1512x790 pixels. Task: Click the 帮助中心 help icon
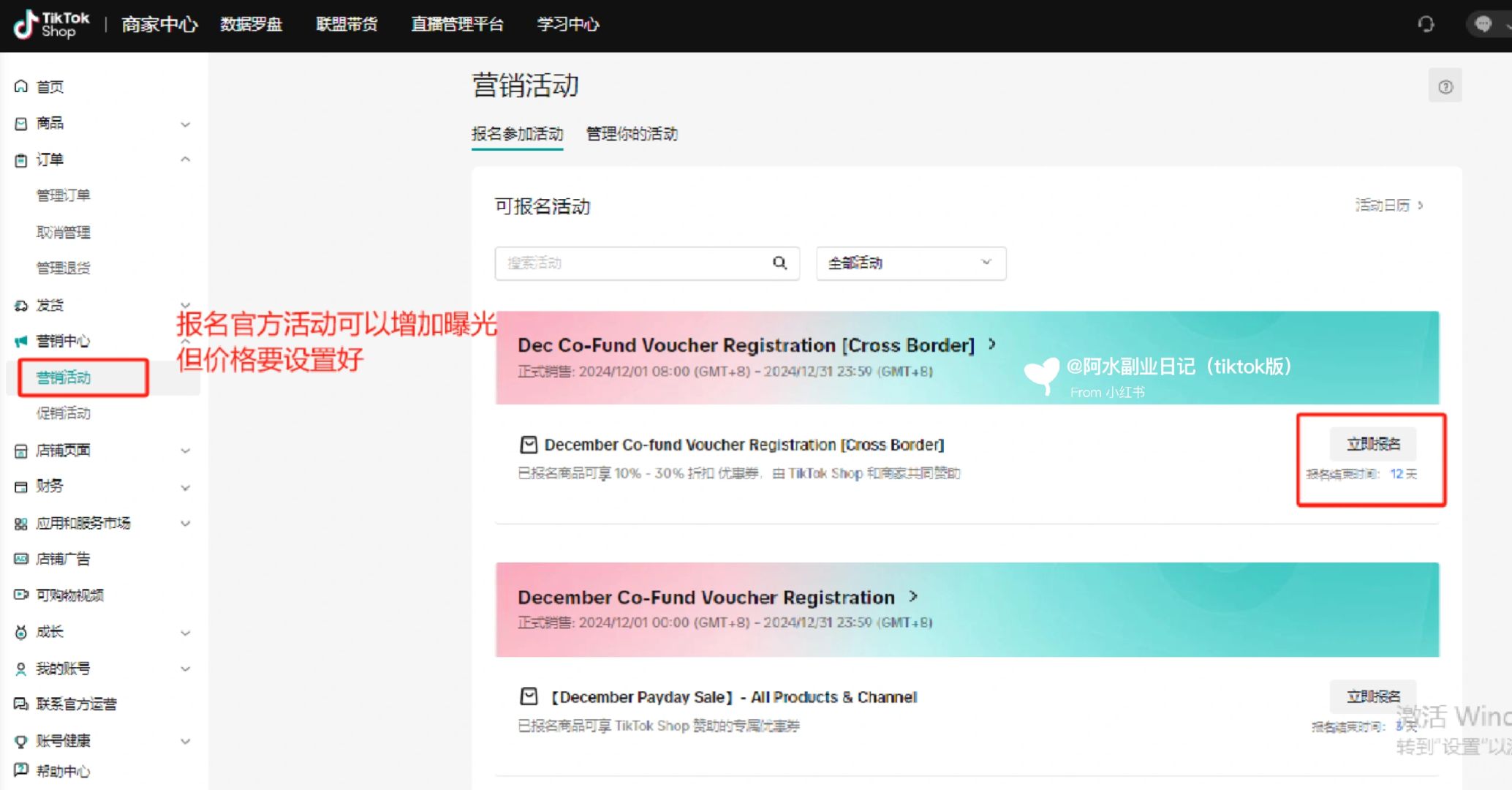coord(21,770)
